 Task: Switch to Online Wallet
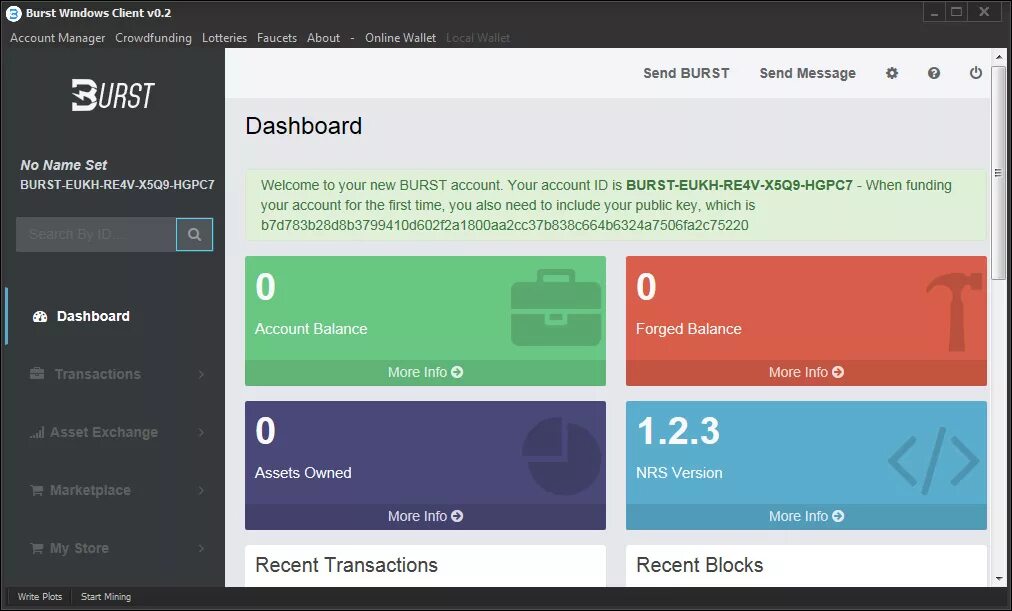point(400,38)
